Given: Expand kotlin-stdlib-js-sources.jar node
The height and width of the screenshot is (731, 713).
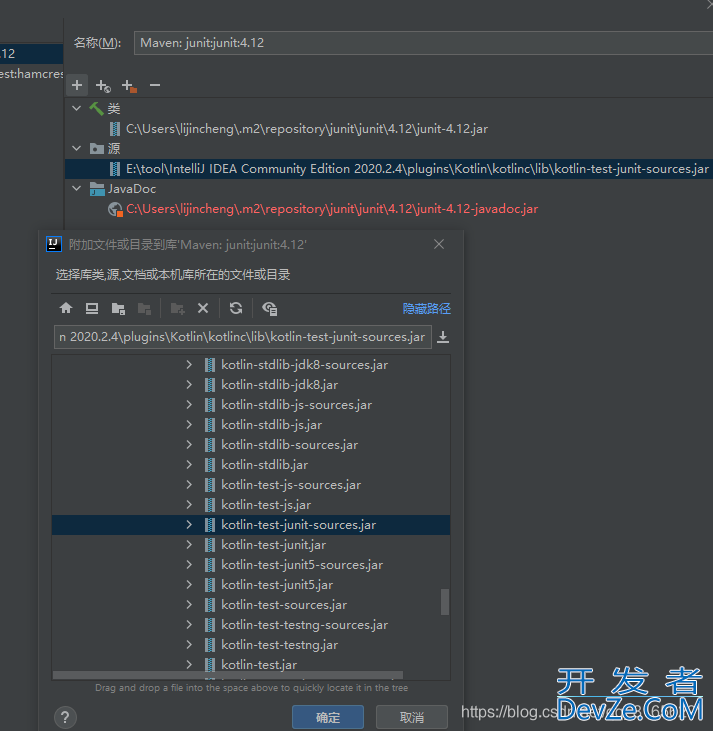Looking at the screenshot, I should tap(189, 405).
